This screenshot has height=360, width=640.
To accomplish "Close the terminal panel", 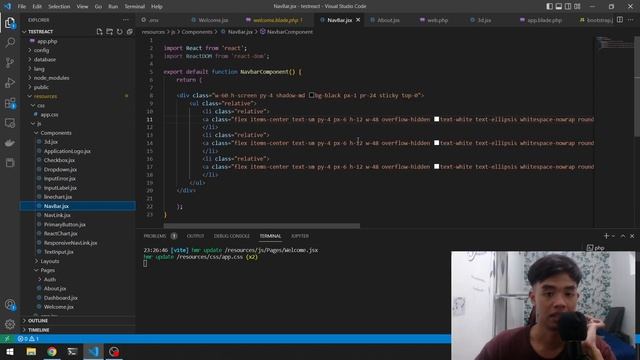I will 632,236.
